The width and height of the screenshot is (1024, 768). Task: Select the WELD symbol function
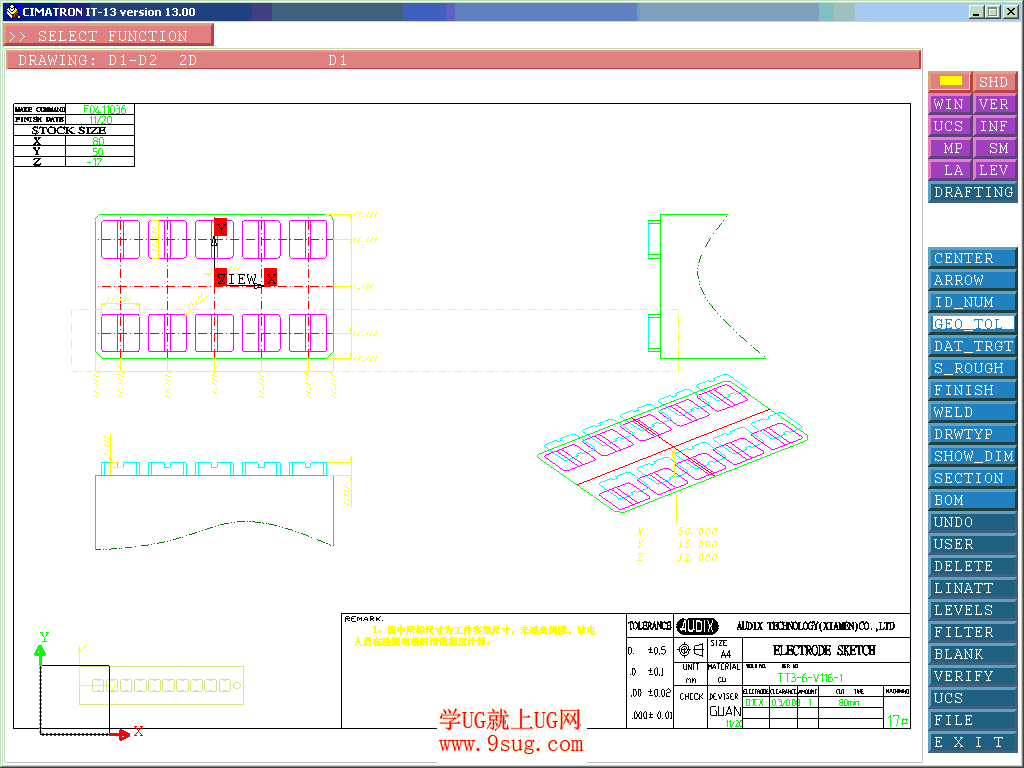pos(973,412)
